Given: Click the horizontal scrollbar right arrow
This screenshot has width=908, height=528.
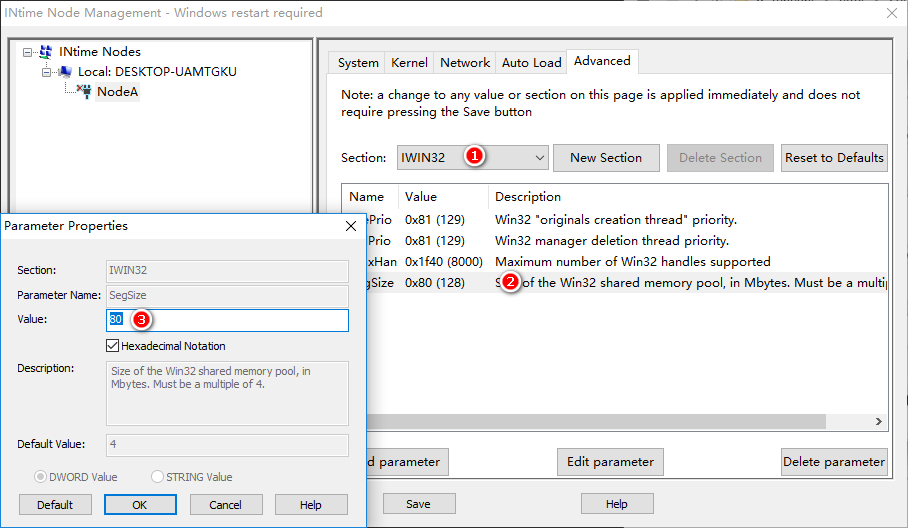Looking at the screenshot, I should tap(878, 421).
